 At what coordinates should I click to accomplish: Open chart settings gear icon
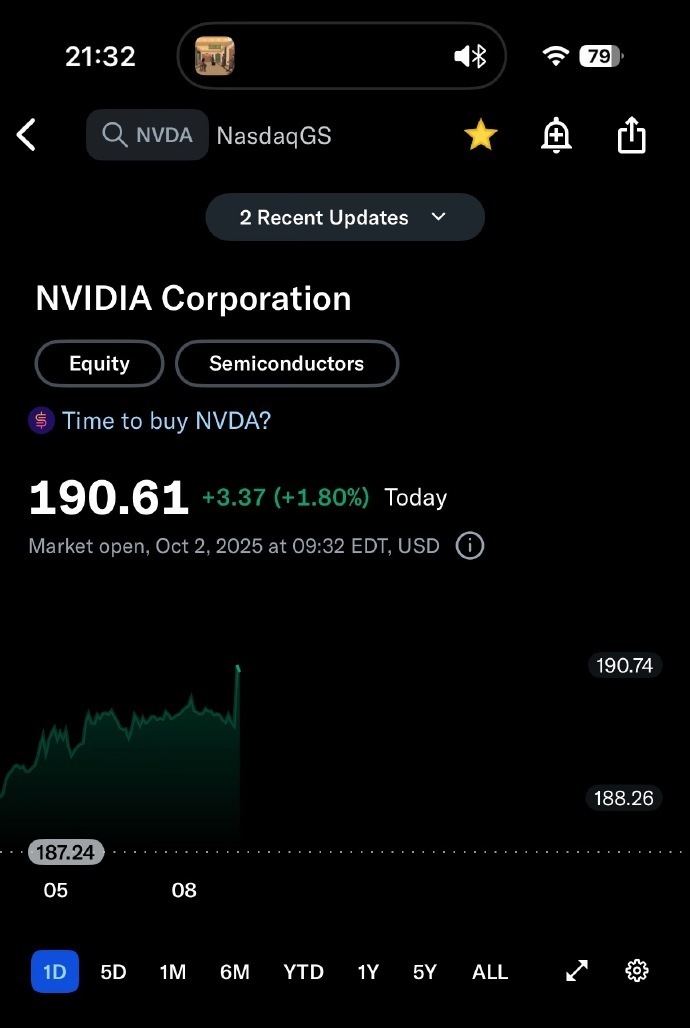point(637,971)
